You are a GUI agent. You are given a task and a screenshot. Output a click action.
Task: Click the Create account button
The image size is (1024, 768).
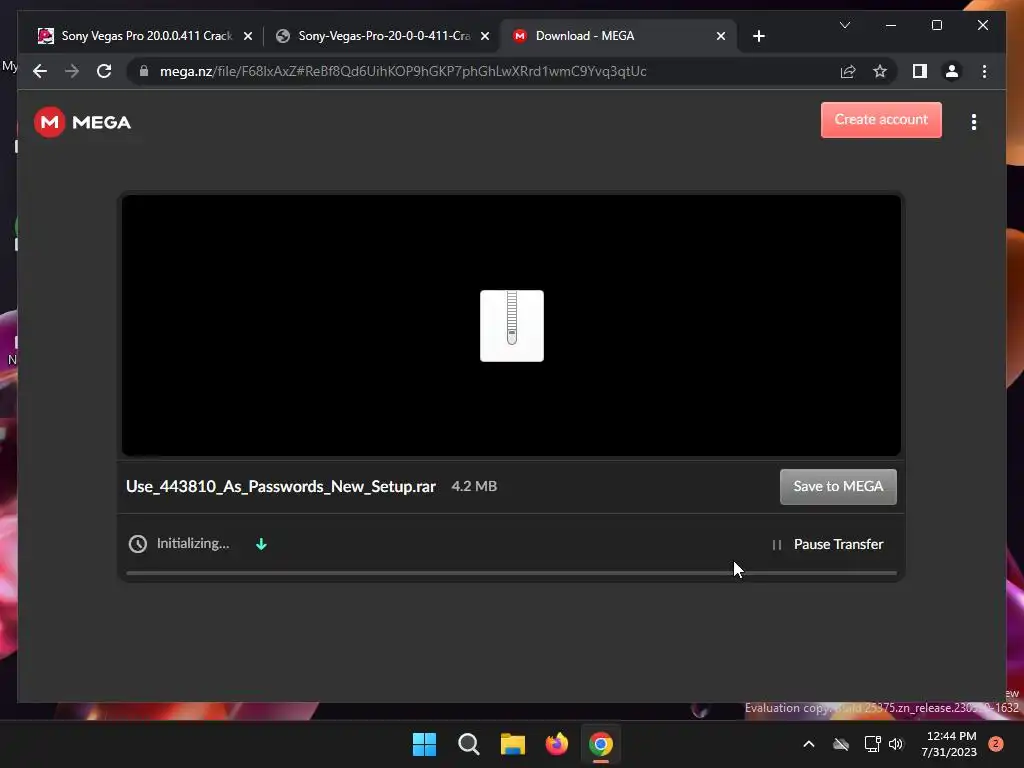pos(881,120)
